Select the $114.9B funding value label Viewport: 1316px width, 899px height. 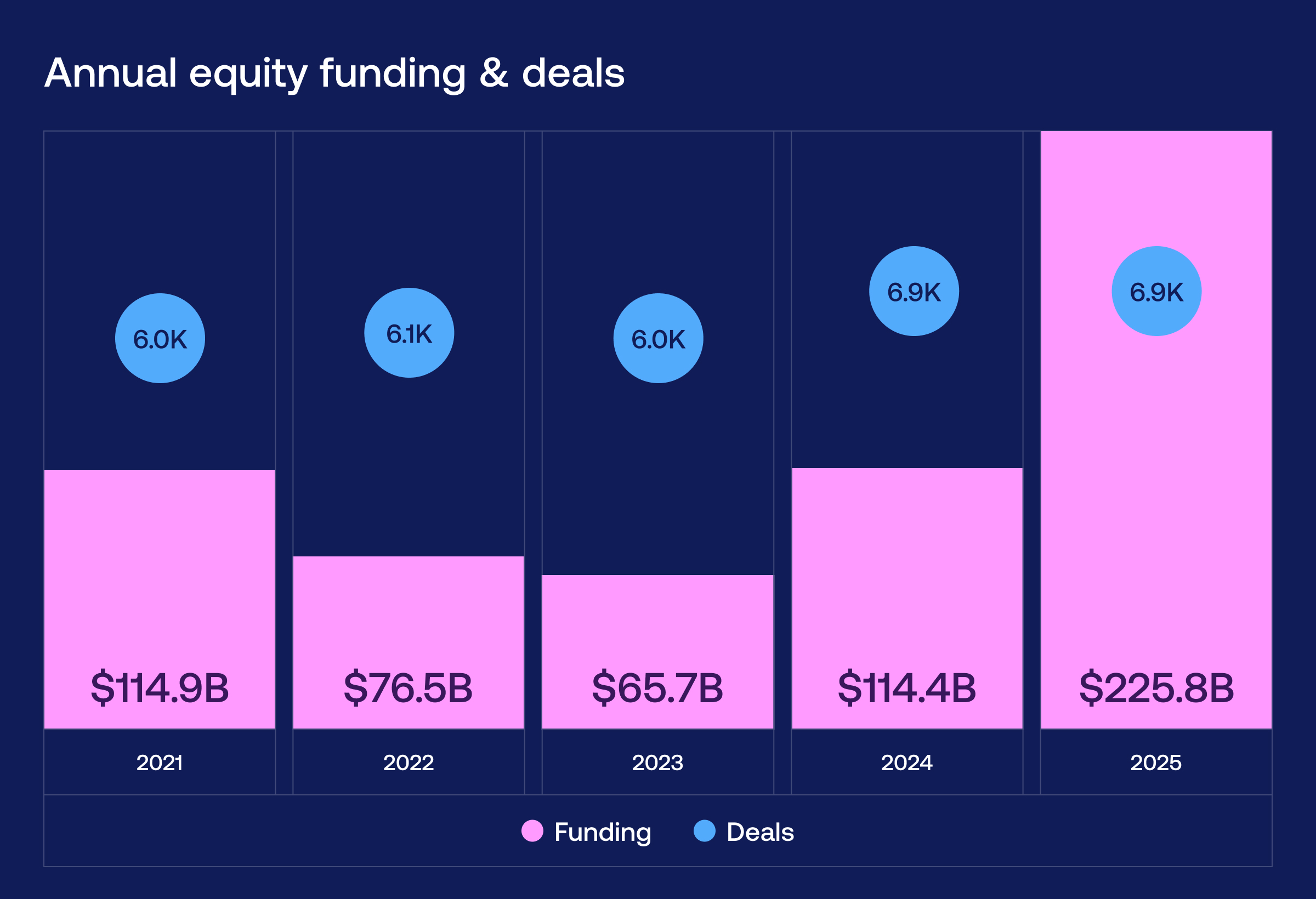160,688
